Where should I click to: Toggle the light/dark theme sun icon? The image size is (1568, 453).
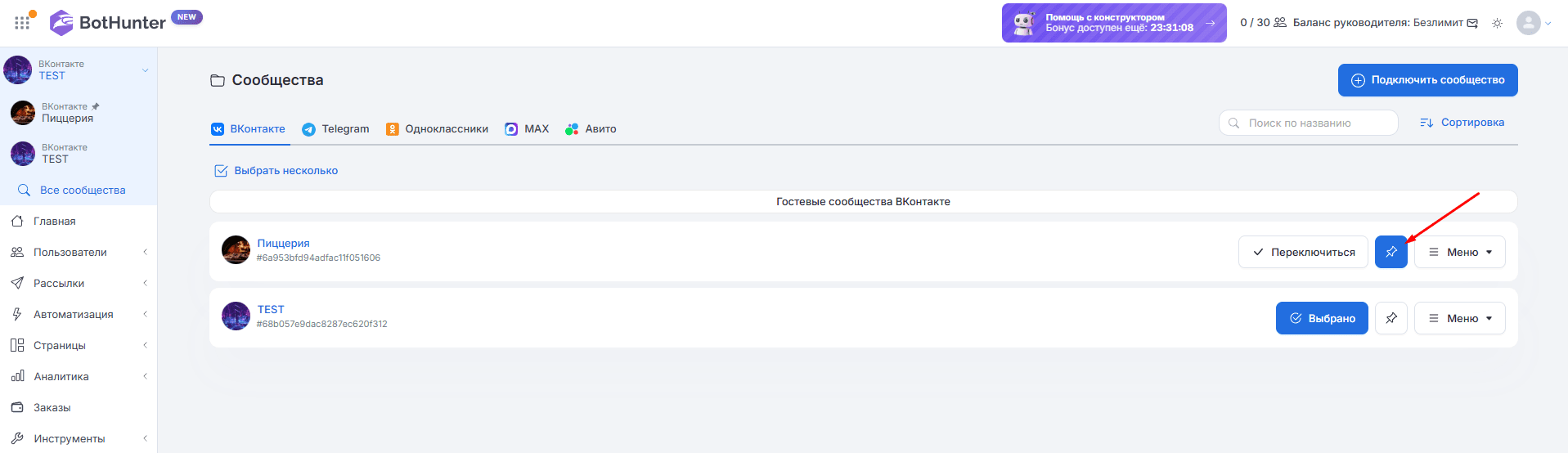[1497, 23]
